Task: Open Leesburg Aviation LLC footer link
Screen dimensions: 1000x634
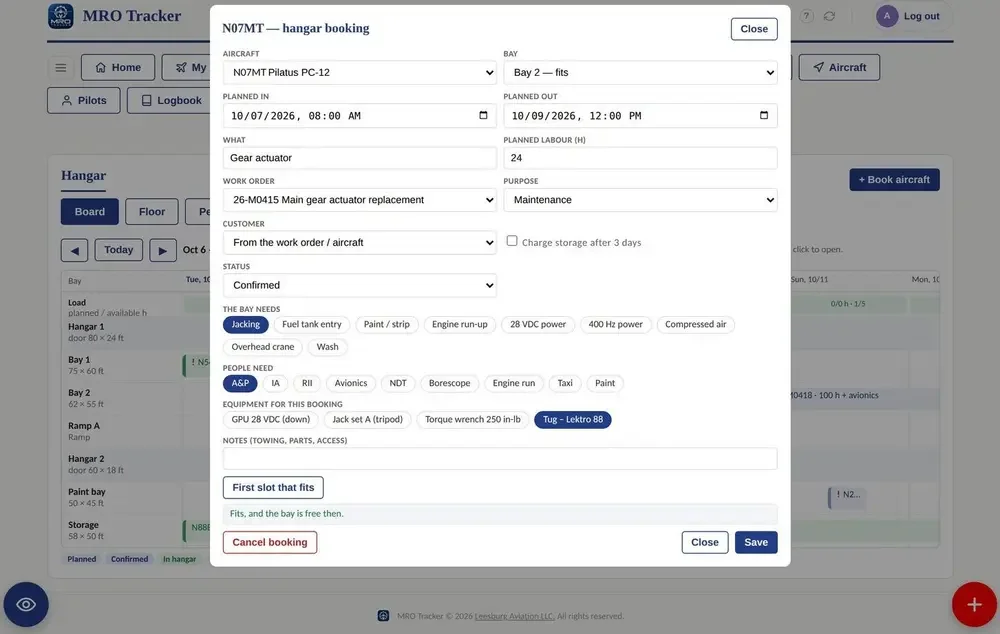Action: point(515,616)
